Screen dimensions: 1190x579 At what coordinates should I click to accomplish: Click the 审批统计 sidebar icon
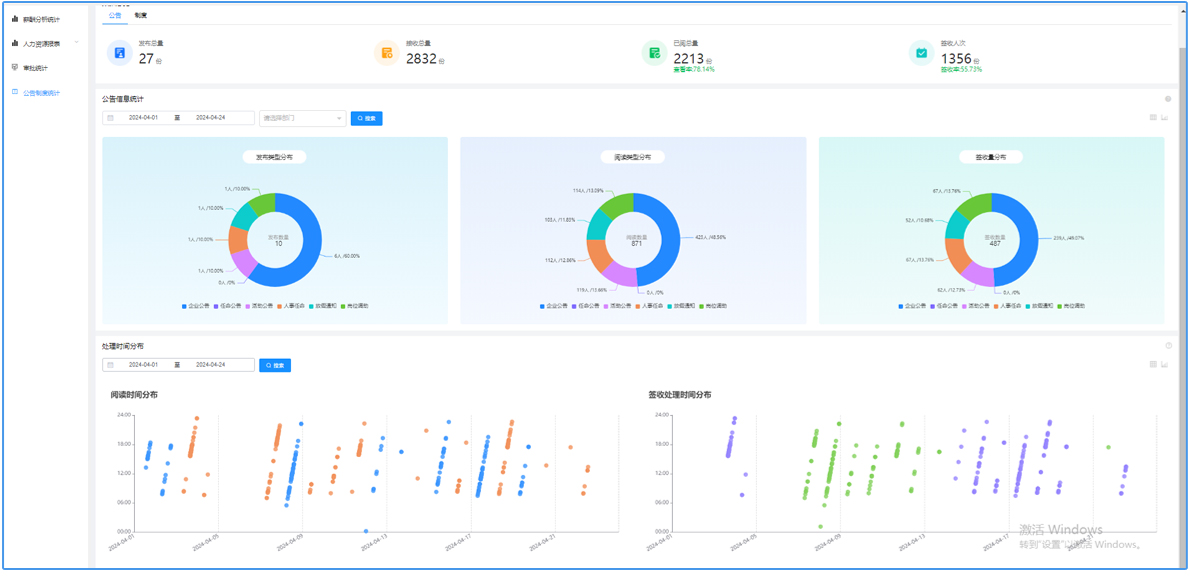point(14,68)
